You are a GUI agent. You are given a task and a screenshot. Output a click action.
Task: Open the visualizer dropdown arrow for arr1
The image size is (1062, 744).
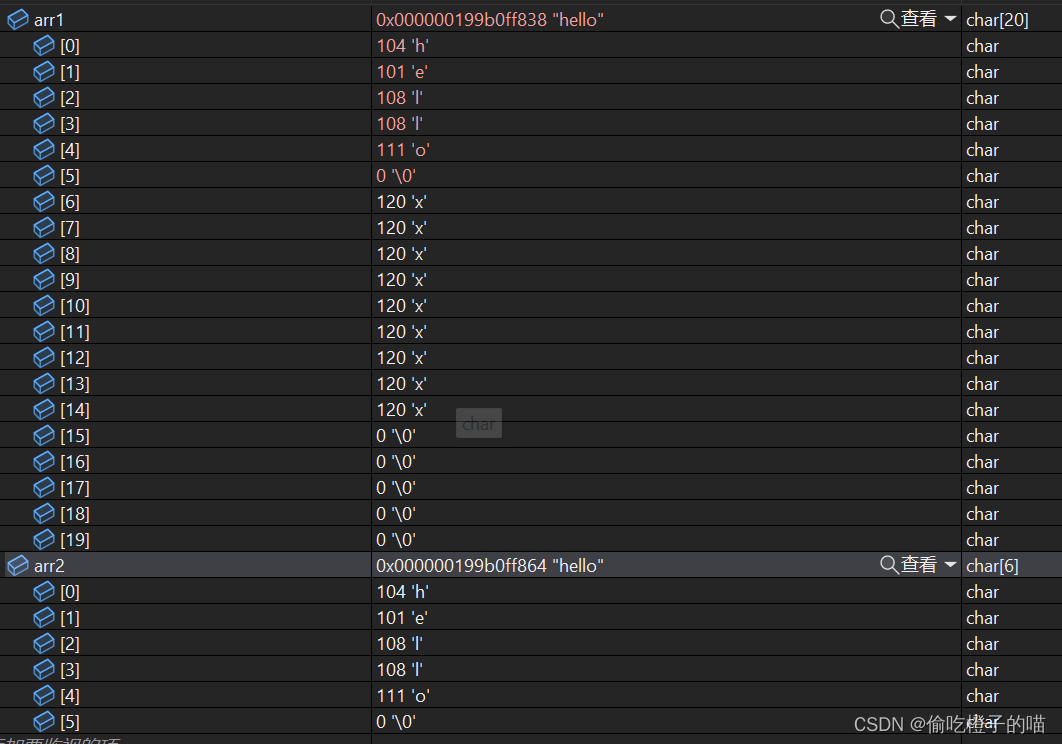click(950, 19)
